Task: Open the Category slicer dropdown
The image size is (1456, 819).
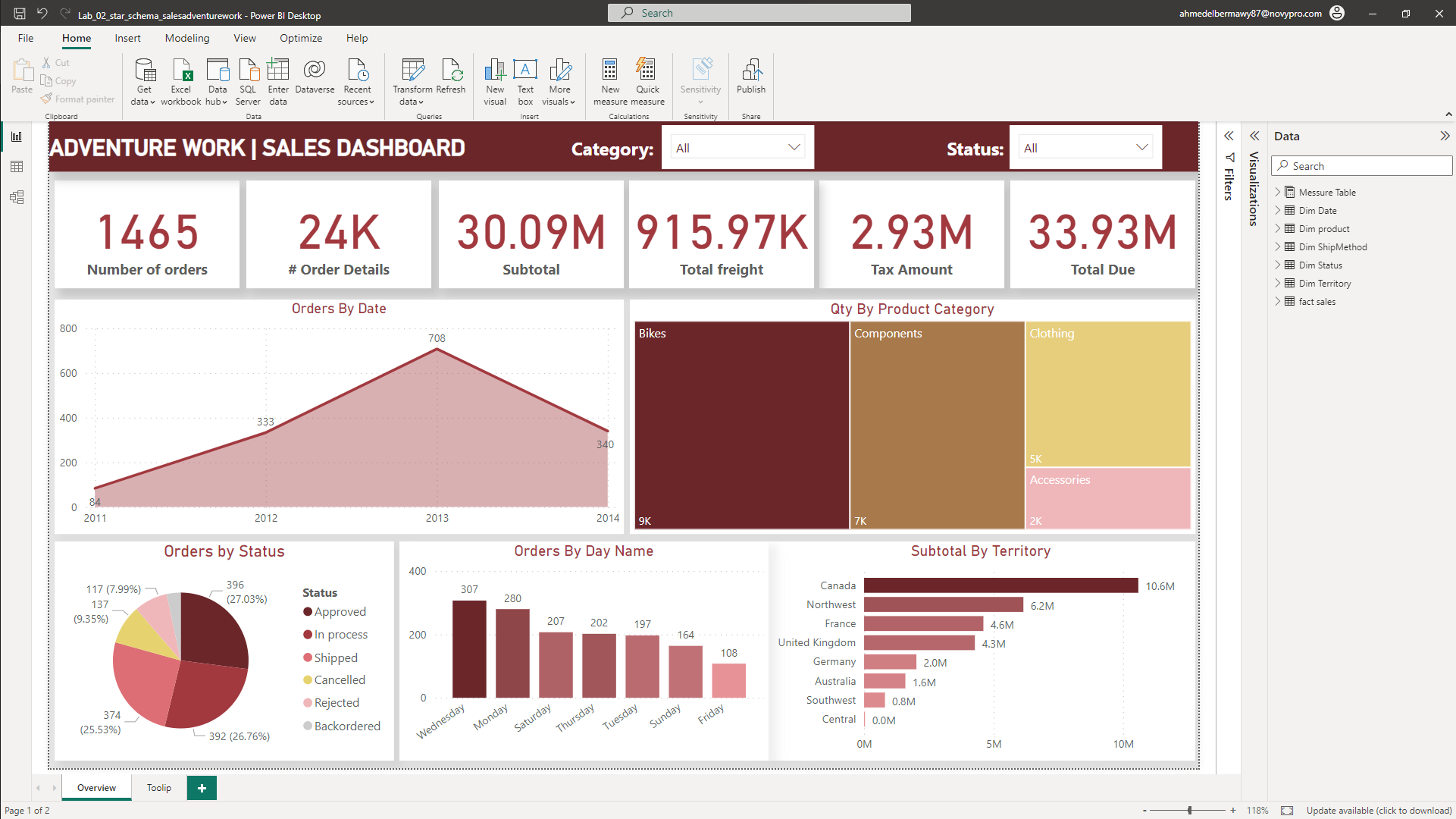Action: [794, 147]
